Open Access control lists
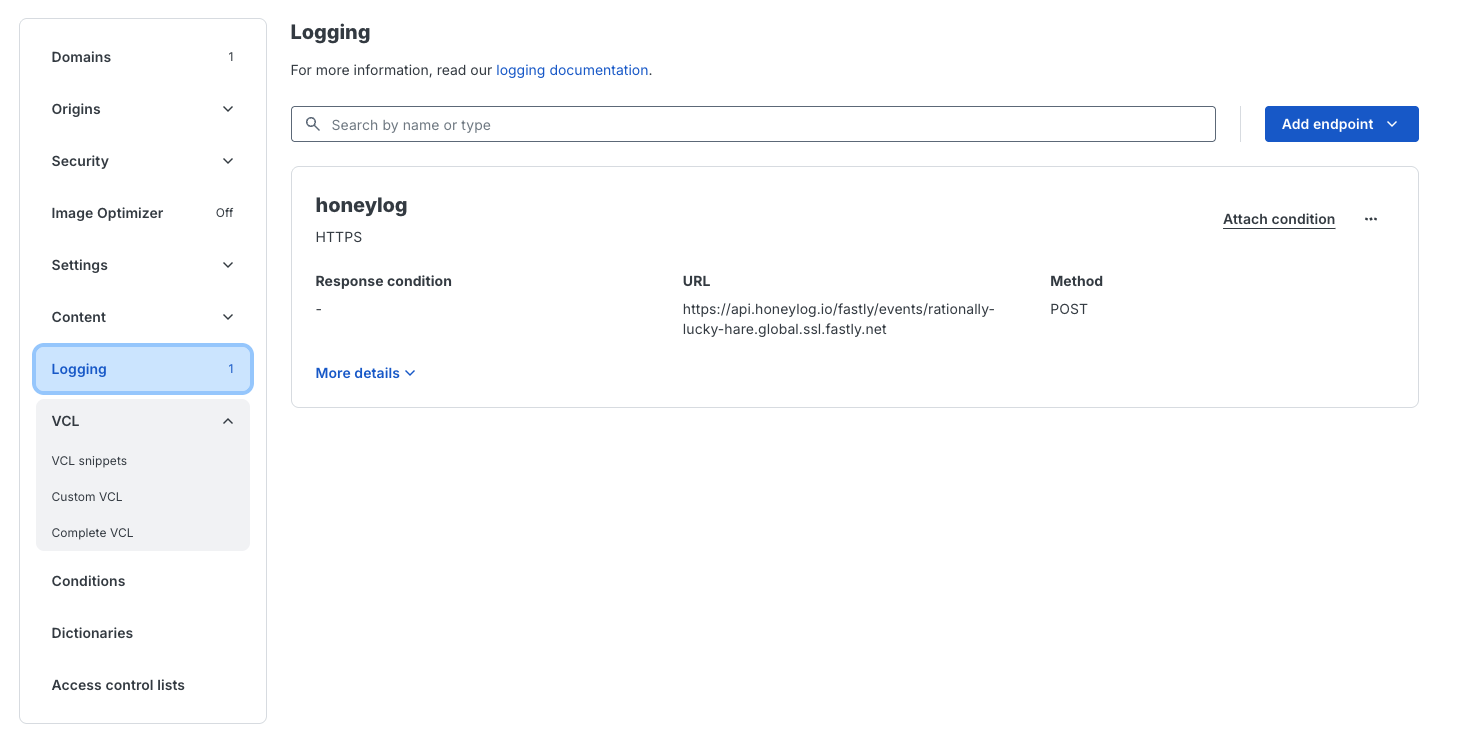Viewport: 1477px width, 750px height. click(x=143, y=685)
